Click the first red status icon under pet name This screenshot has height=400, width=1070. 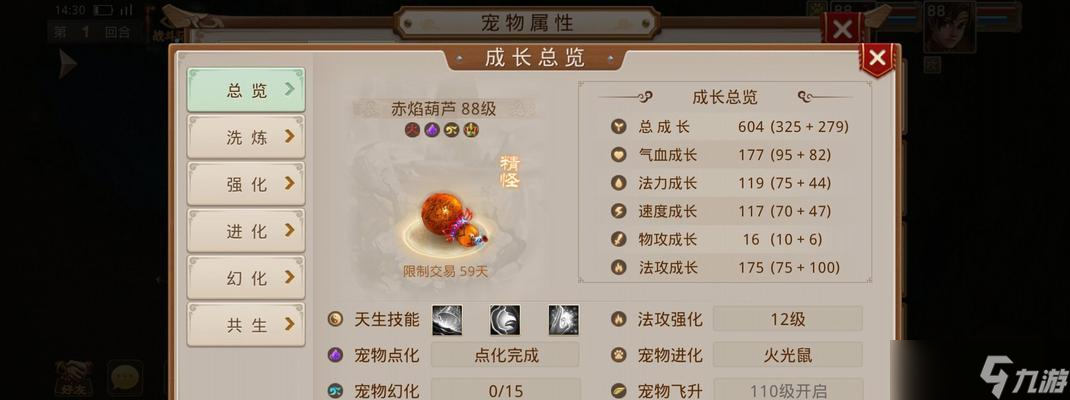point(411,130)
